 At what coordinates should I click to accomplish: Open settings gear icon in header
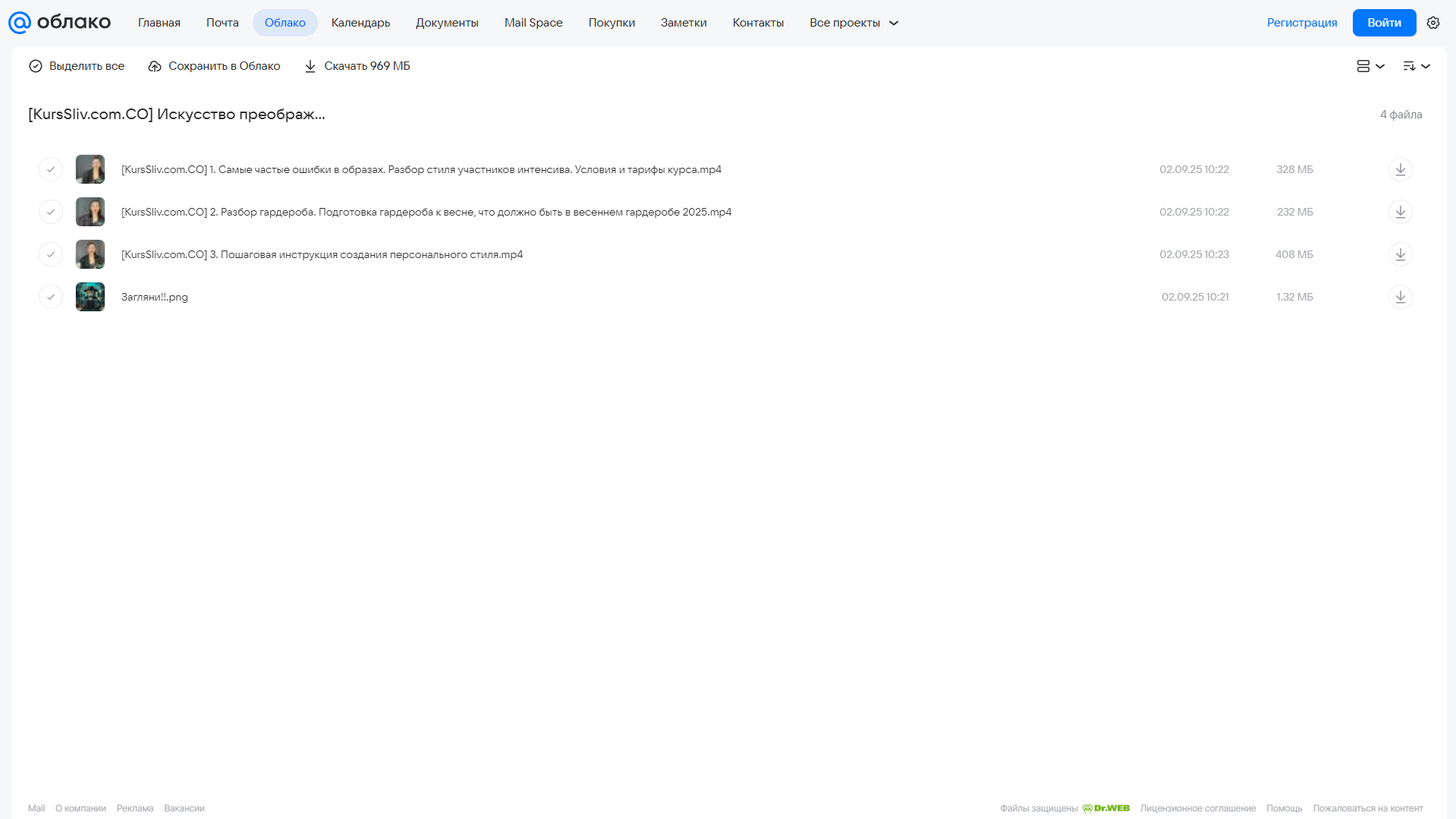click(1432, 23)
